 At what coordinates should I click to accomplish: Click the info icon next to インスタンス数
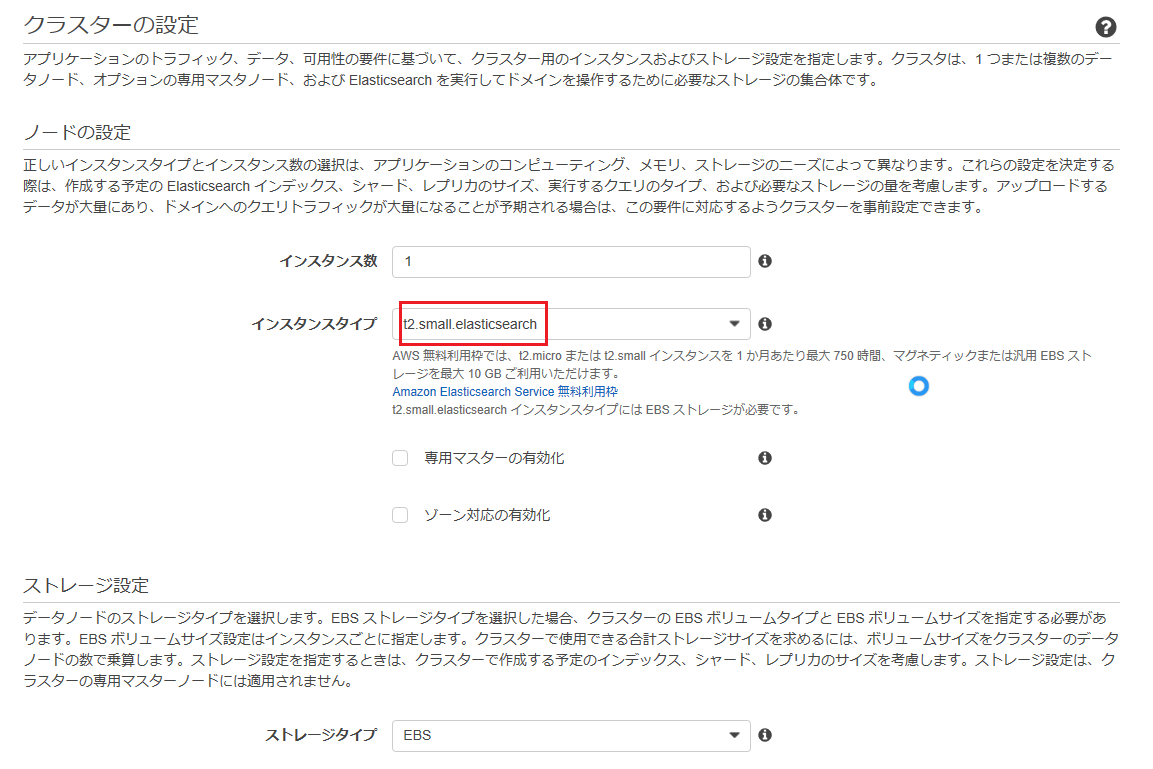(x=765, y=262)
